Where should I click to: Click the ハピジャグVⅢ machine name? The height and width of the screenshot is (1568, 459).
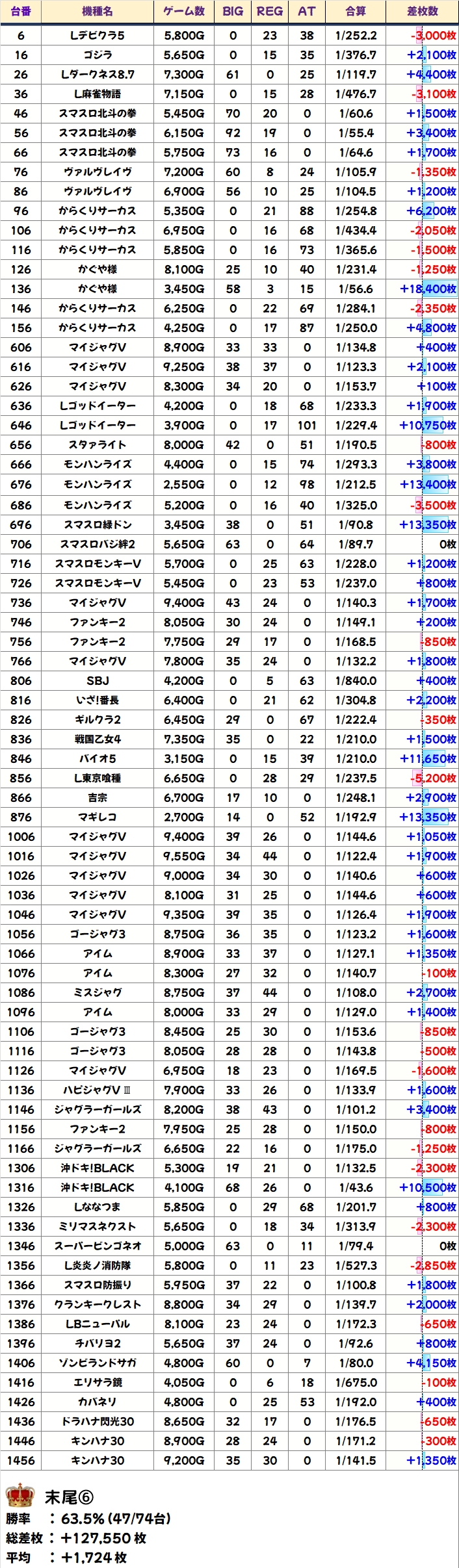coord(98,1090)
